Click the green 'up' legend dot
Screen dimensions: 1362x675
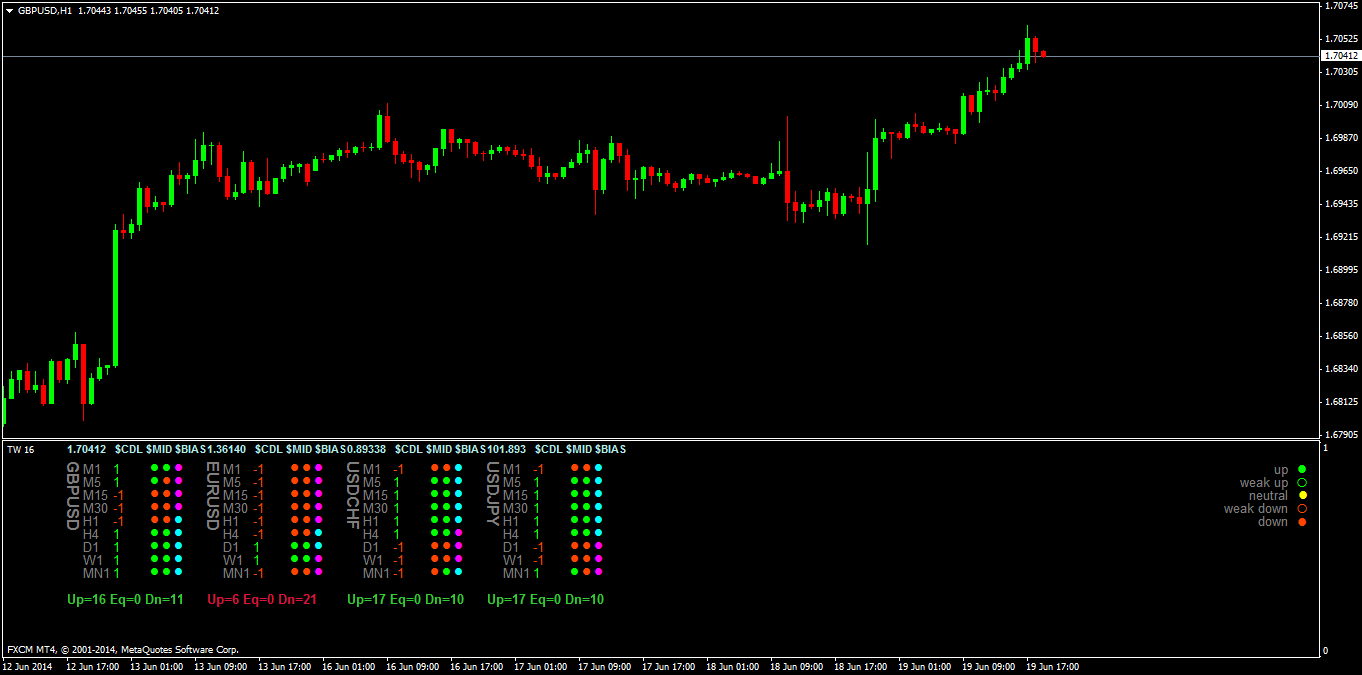click(x=1302, y=469)
